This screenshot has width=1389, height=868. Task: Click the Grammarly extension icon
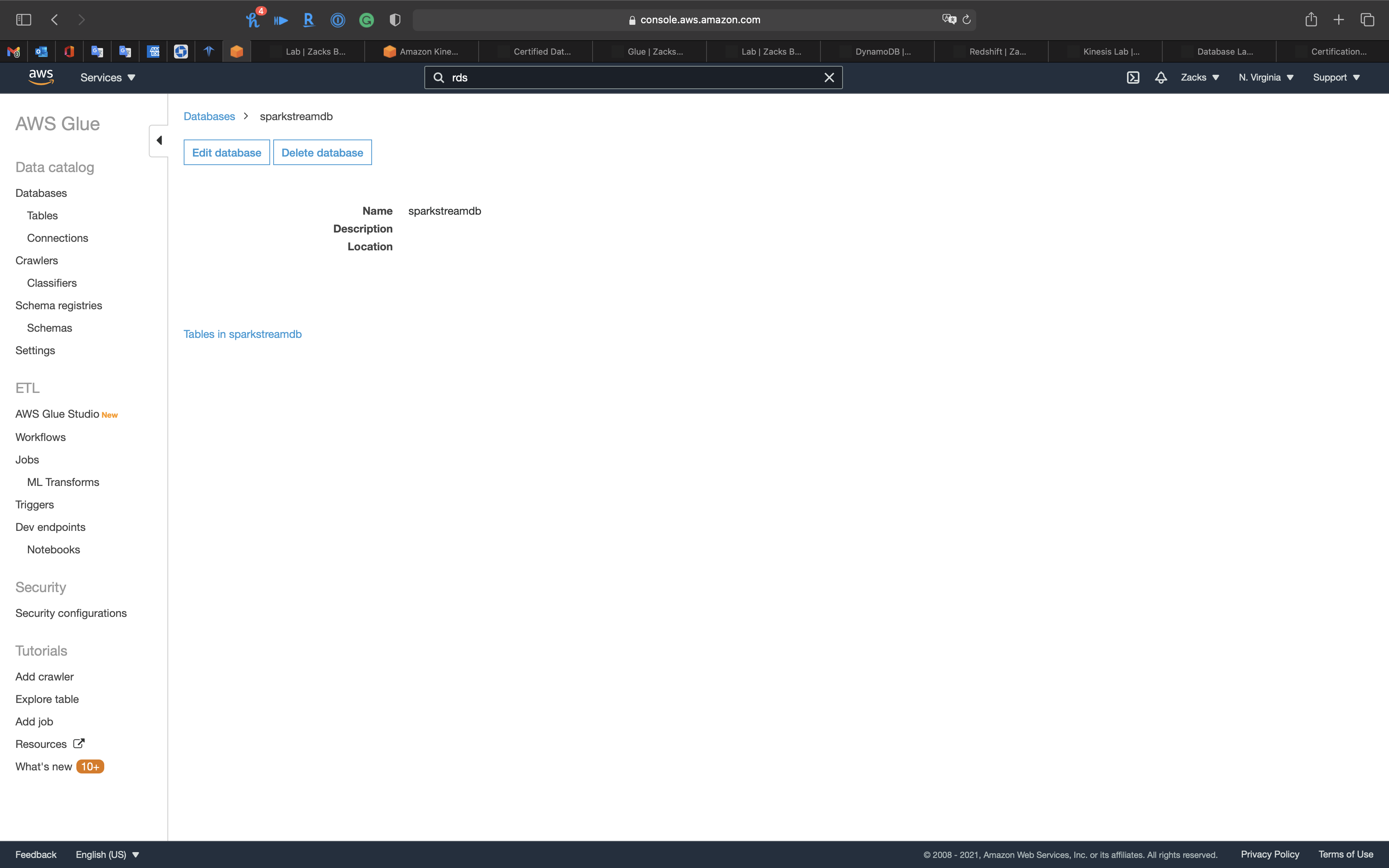click(x=366, y=21)
